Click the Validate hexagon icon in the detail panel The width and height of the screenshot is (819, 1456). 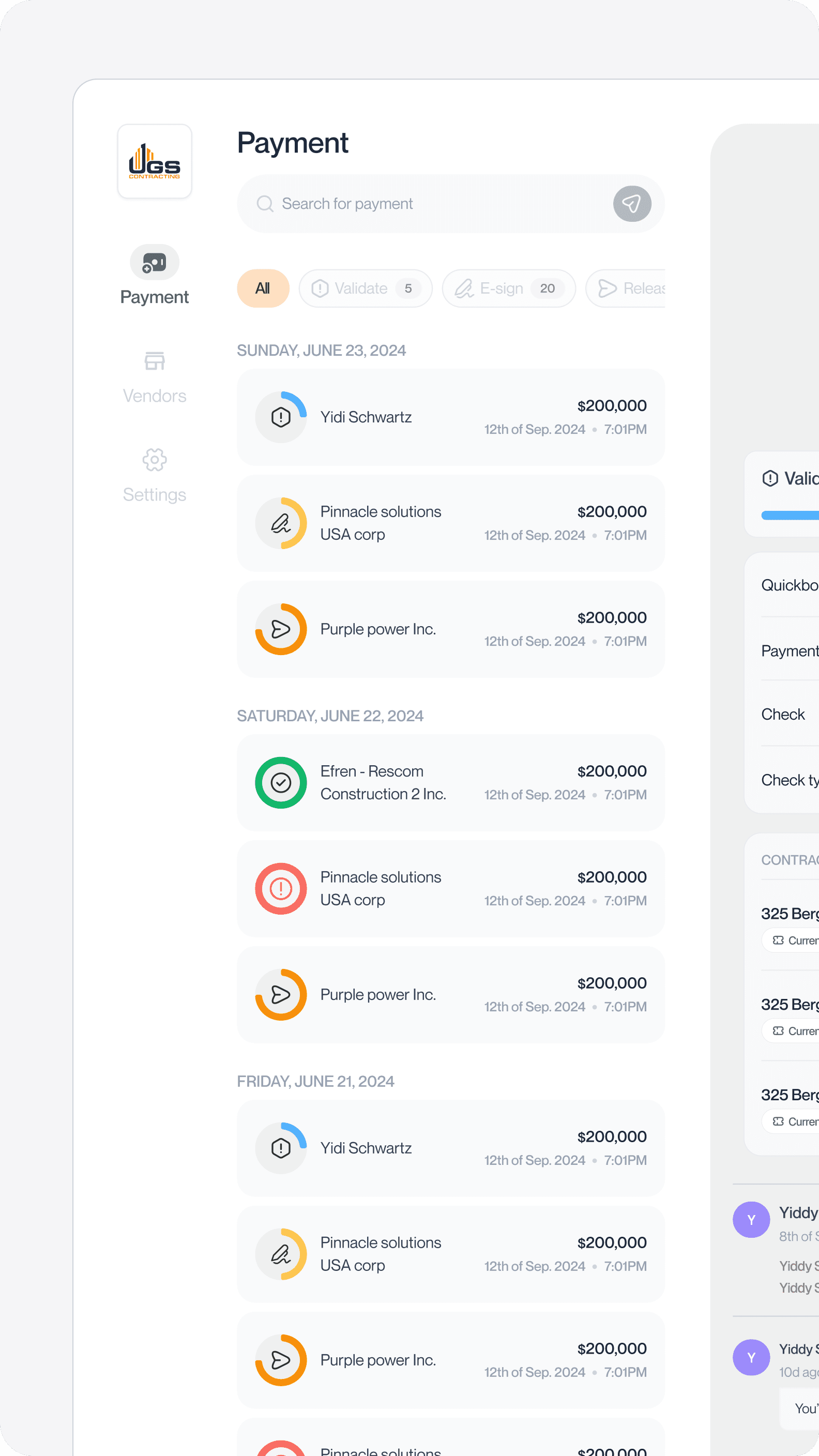(770, 479)
